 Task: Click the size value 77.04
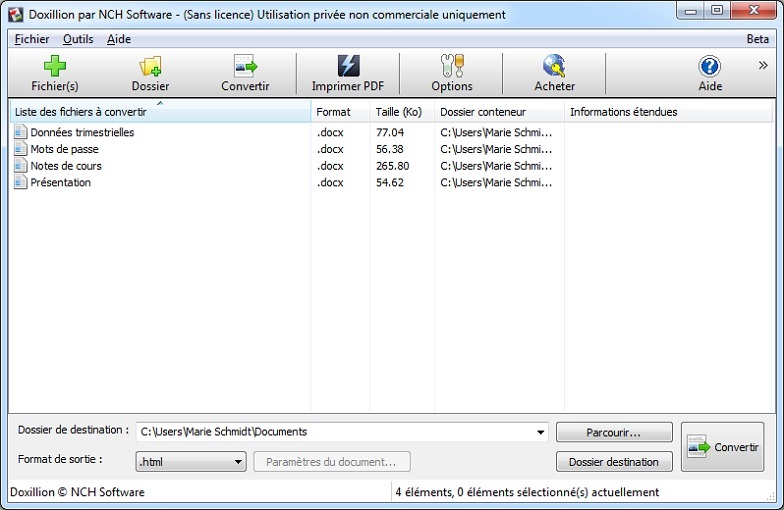(x=390, y=132)
